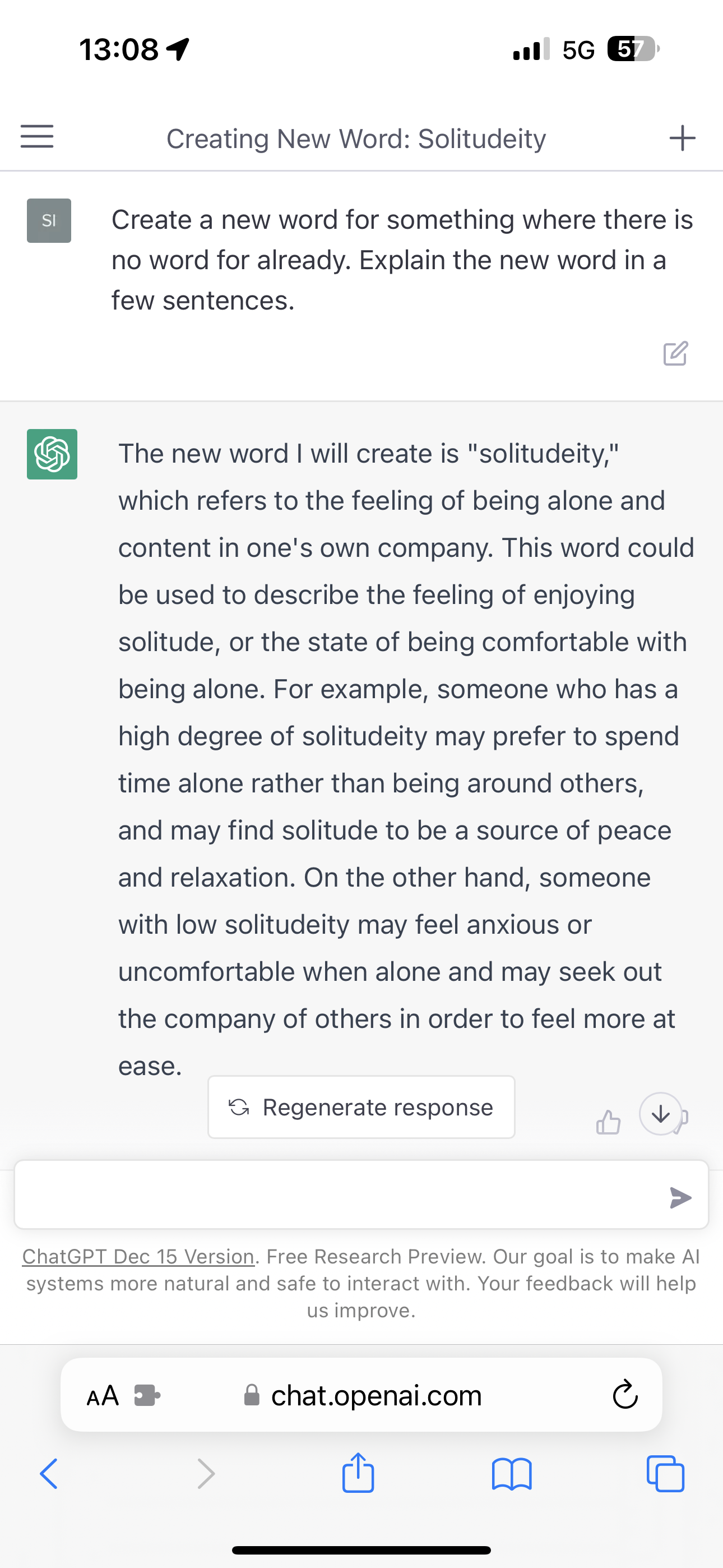Tap the conversation title "Creating New Word: Solitudeity"
The height and width of the screenshot is (1568, 723).
[356, 139]
